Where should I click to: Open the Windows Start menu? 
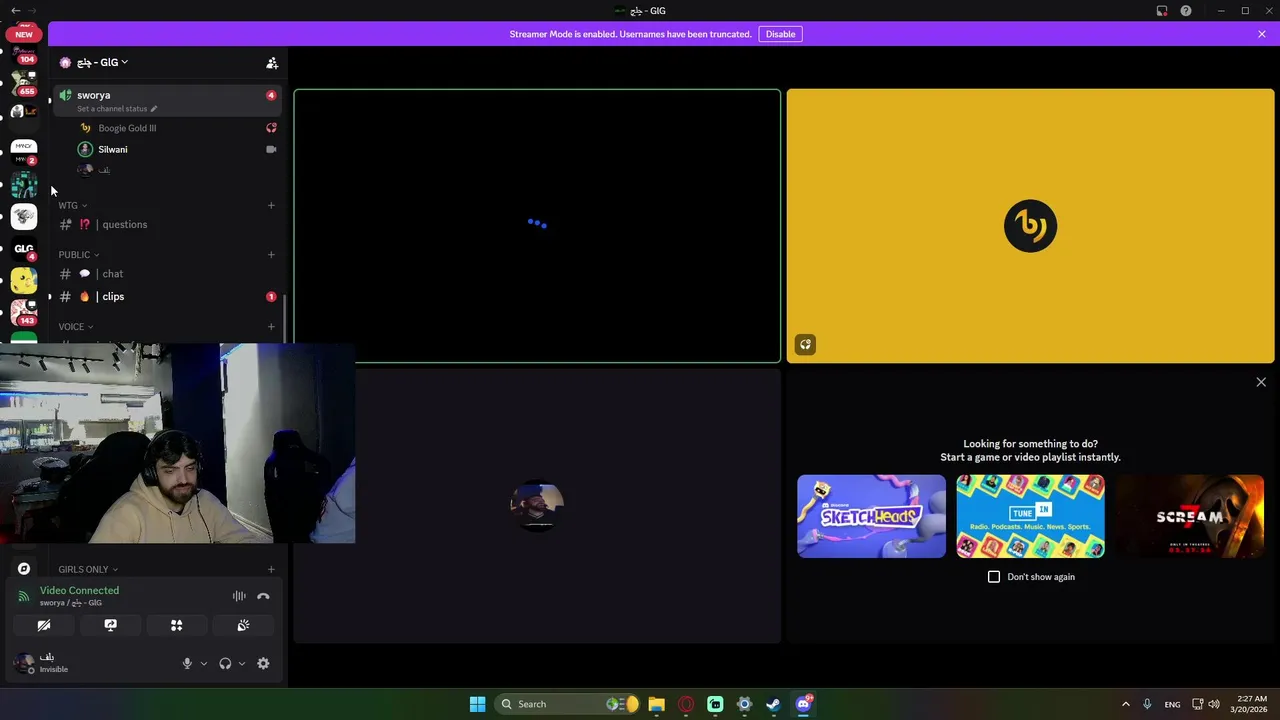[x=478, y=704]
